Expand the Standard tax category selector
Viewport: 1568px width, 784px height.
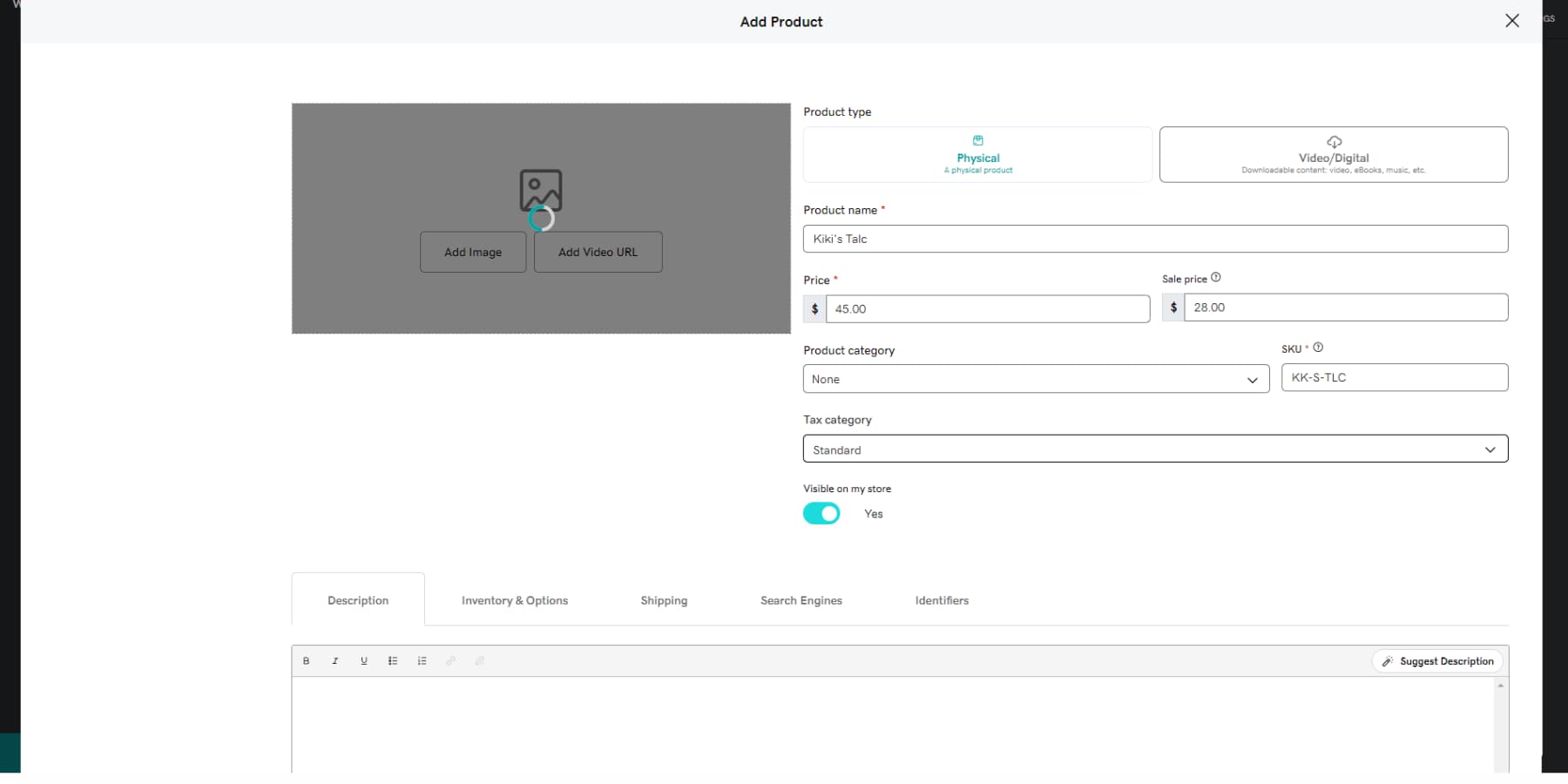1490,449
